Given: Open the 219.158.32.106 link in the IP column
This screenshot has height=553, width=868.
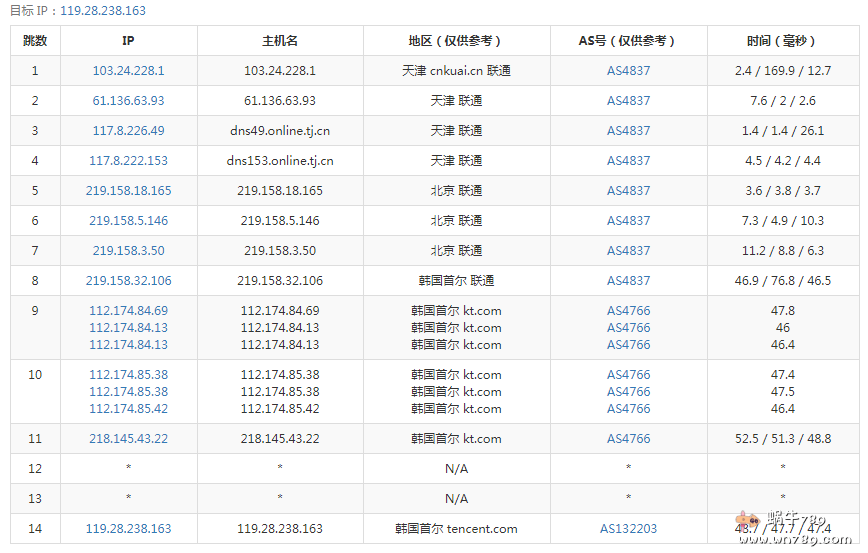Looking at the screenshot, I should (x=128, y=281).
